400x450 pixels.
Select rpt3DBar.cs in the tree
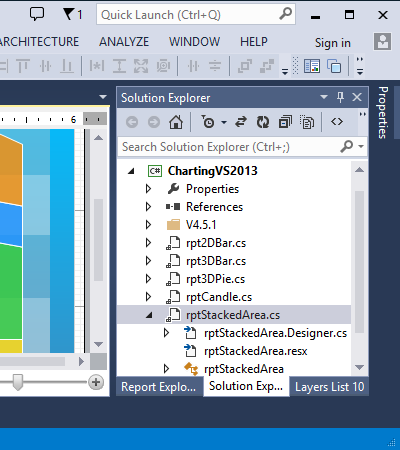(216, 261)
